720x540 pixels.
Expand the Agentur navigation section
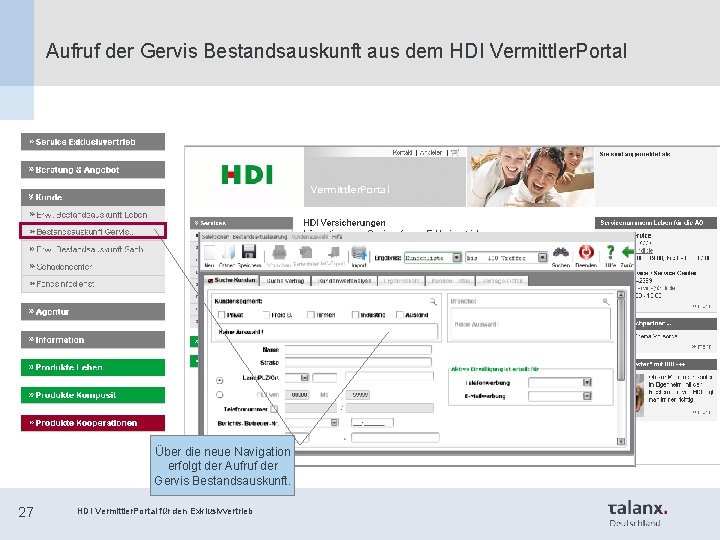click(93, 312)
